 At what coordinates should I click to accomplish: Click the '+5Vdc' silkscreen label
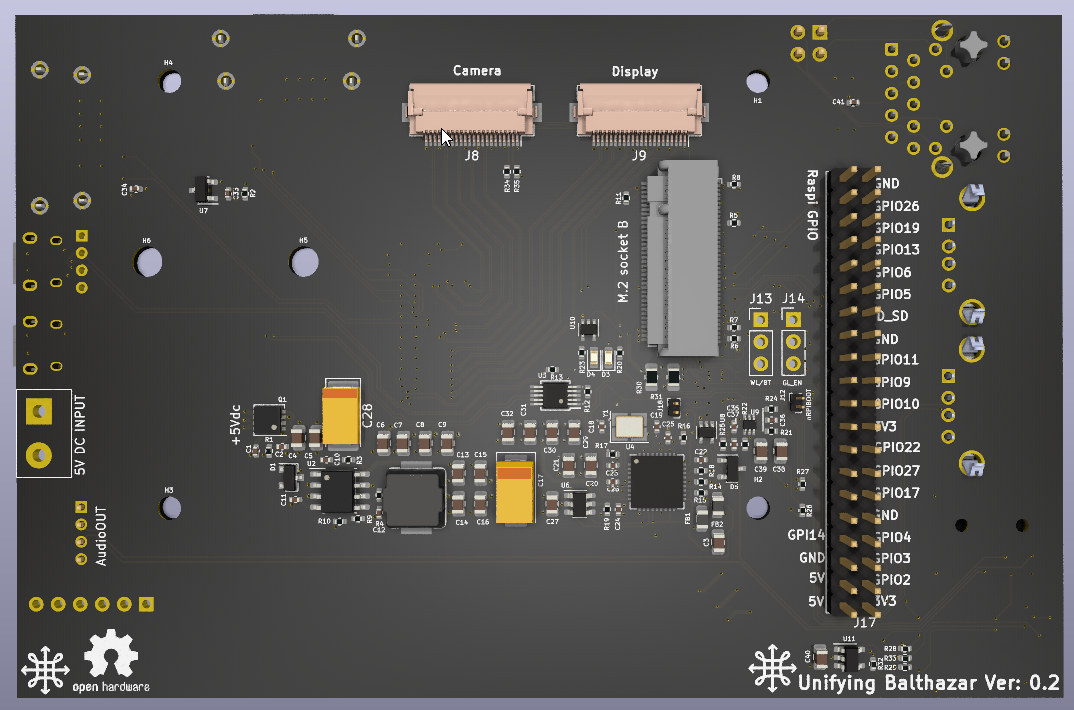tap(236, 424)
